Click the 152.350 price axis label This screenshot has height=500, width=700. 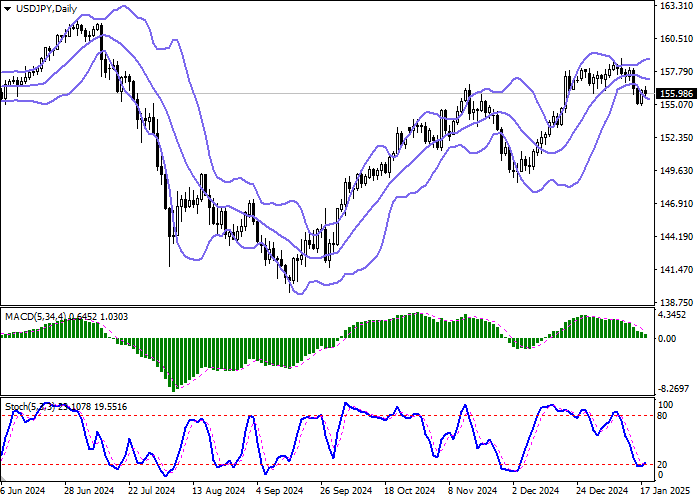coord(678,137)
